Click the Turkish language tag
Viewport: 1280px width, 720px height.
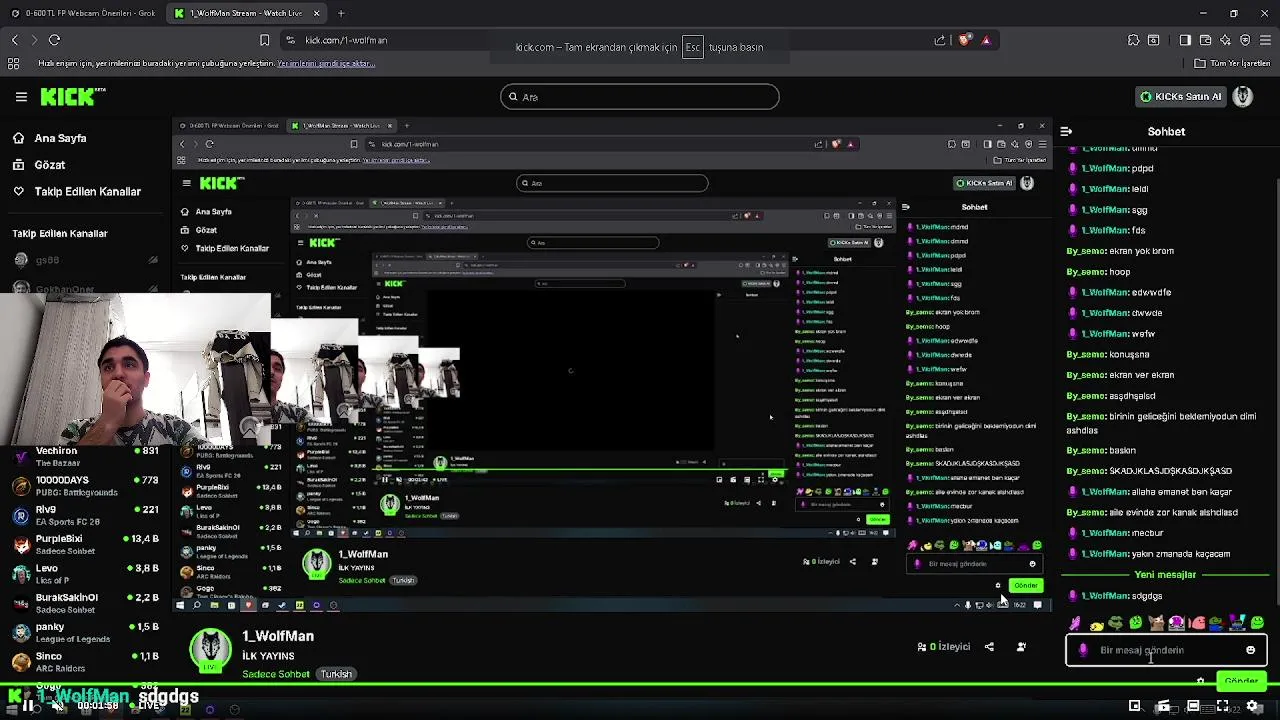pyautogui.click(x=336, y=674)
